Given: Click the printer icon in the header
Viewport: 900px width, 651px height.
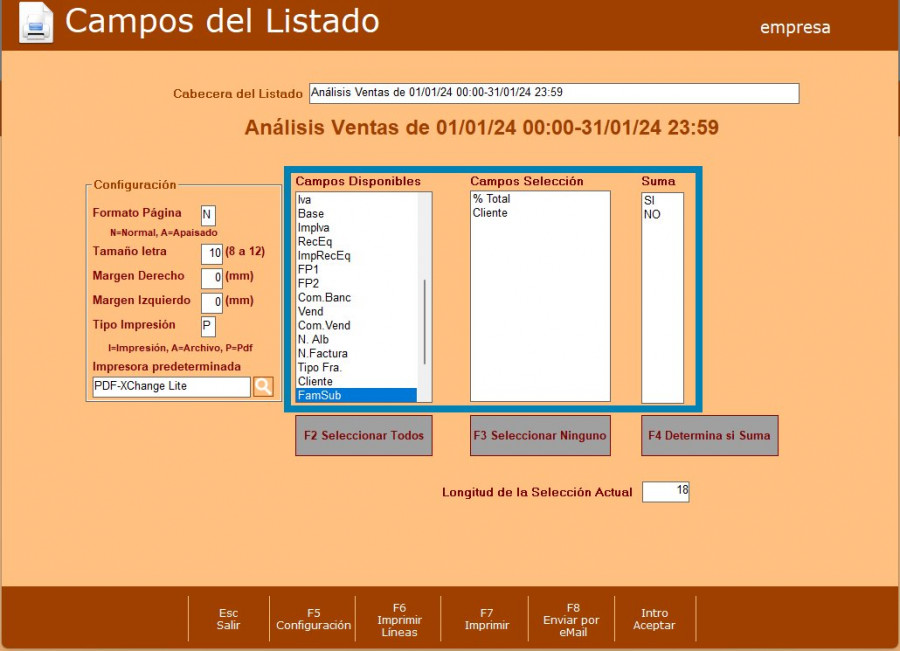Looking at the screenshot, I should click(x=36, y=23).
